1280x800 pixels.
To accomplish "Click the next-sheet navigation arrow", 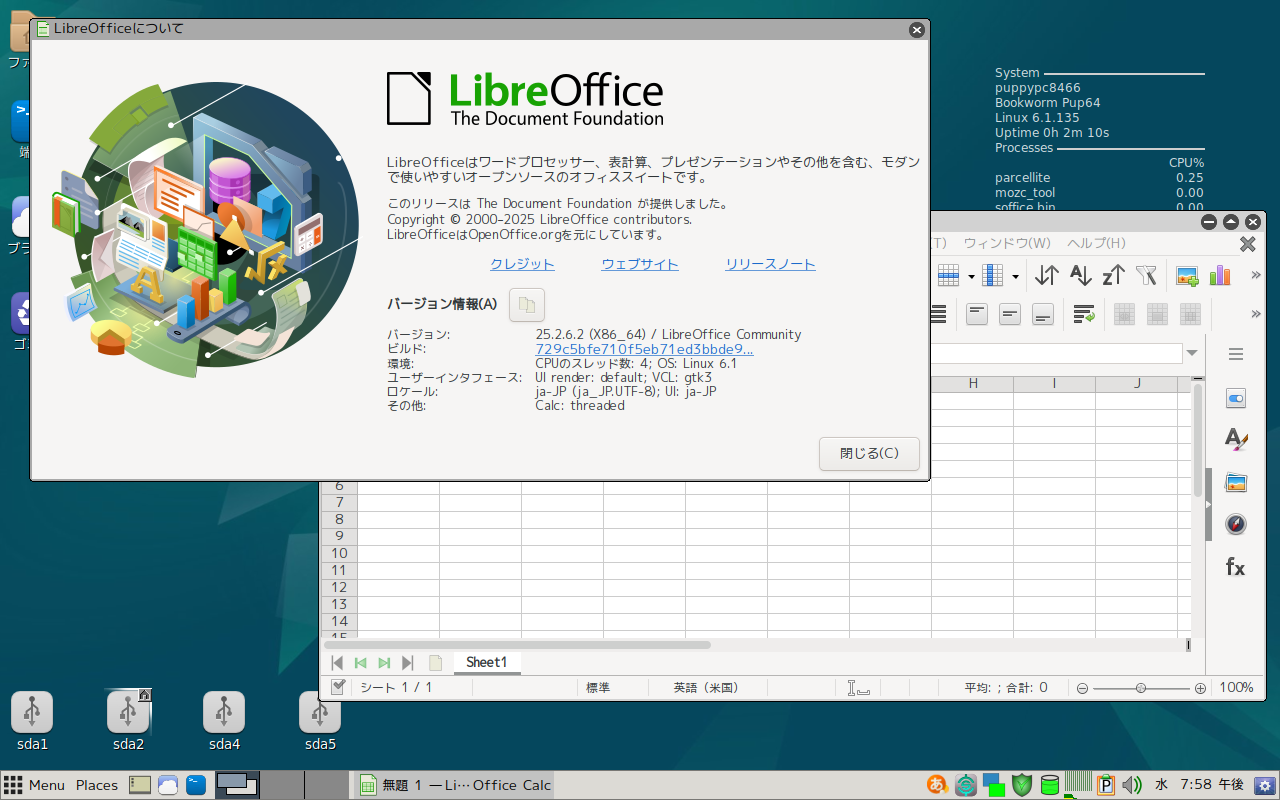I will (384, 663).
